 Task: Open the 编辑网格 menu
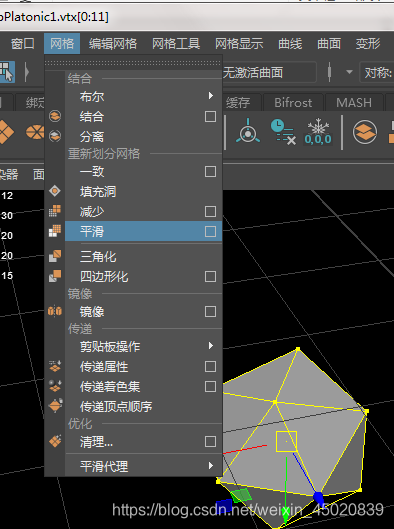coord(113,44)
